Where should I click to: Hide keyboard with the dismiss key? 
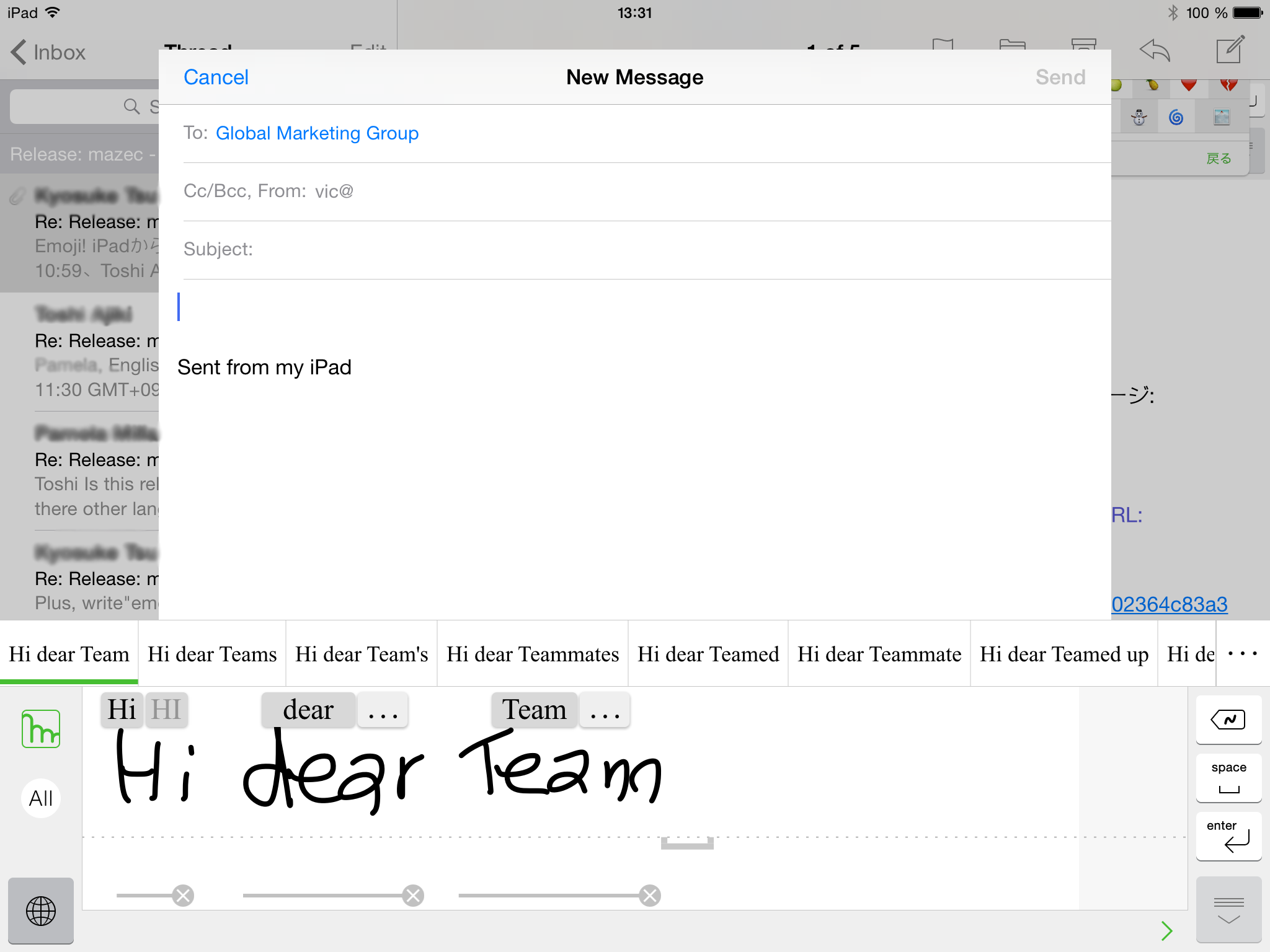[x=1228, y=910]
